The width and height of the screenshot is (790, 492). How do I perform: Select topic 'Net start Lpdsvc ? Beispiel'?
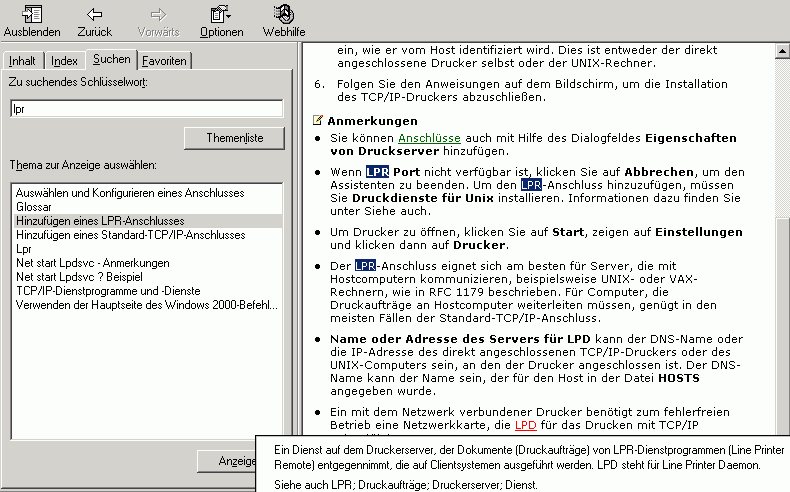point(146,277)
